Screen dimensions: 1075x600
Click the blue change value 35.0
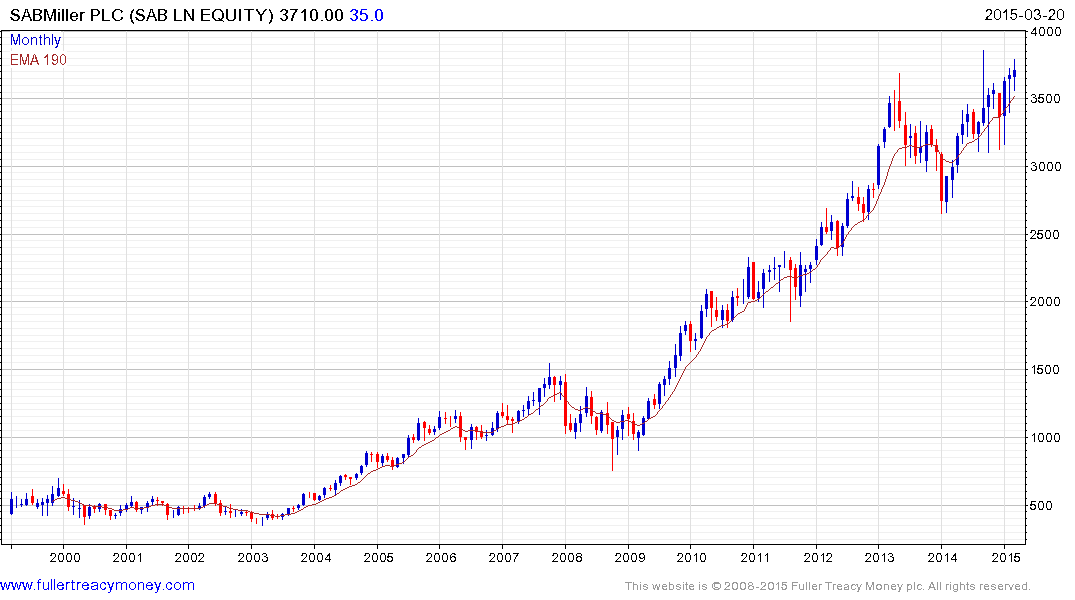[366, 15]
